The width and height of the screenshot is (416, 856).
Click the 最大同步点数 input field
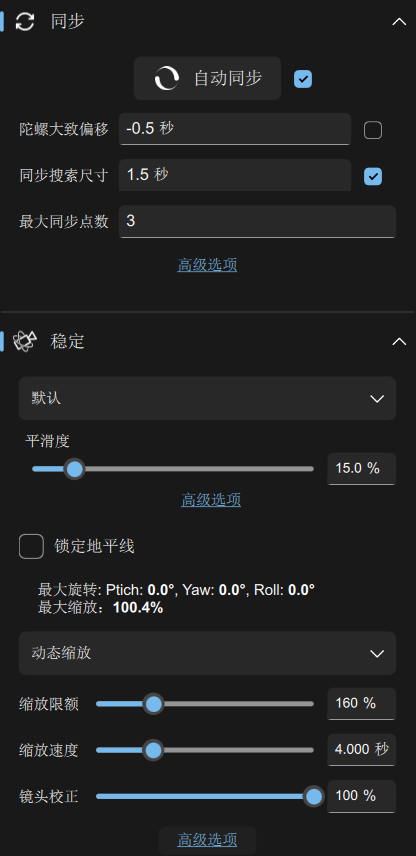click(258, 222)
